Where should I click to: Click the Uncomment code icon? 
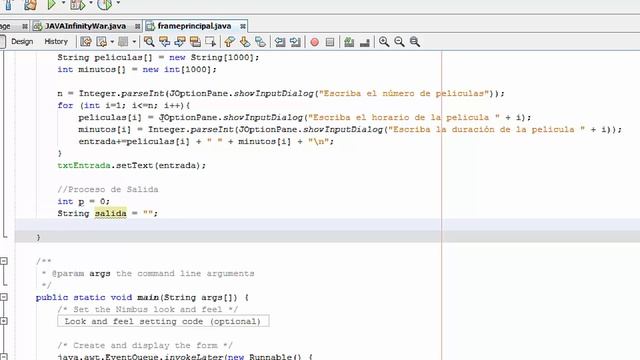click(364, 42)
